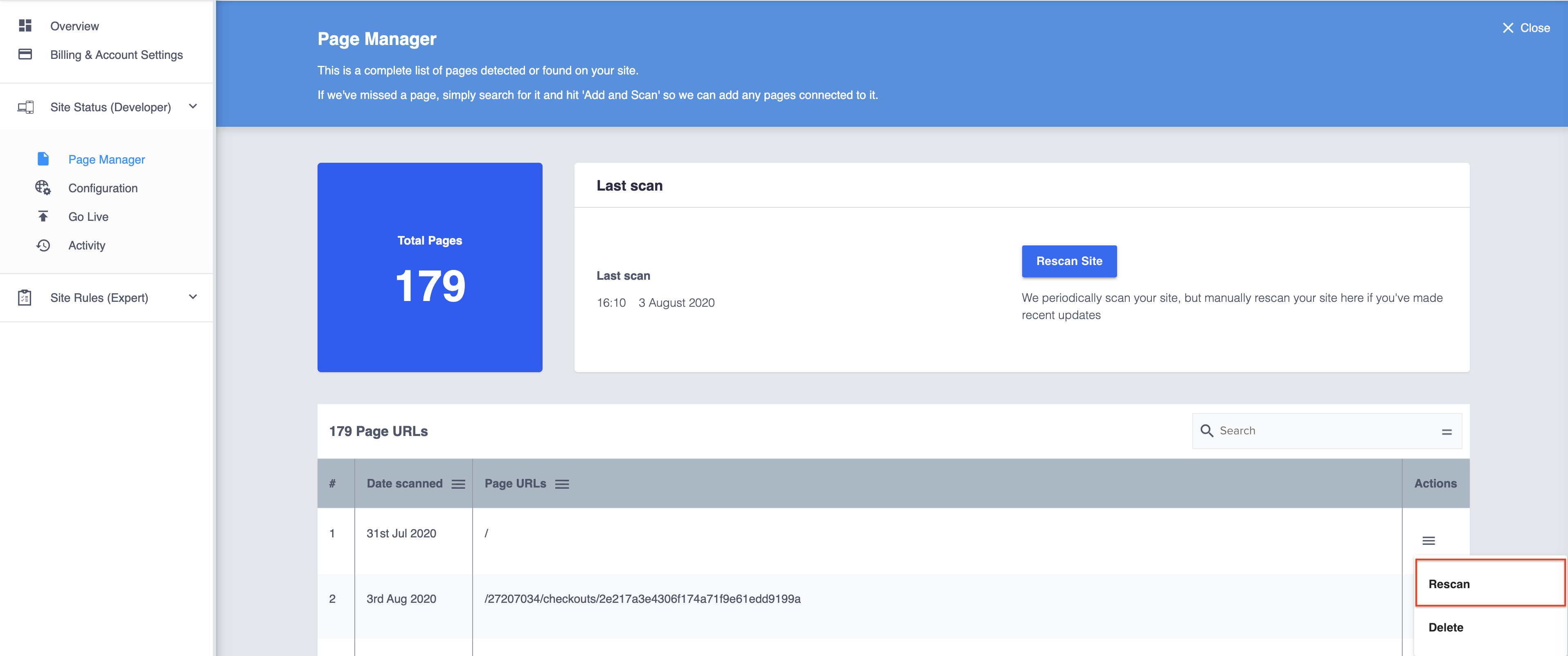The image size is (1568, 656).
Task: Click the Page Manager document icon
Action: 43,159
